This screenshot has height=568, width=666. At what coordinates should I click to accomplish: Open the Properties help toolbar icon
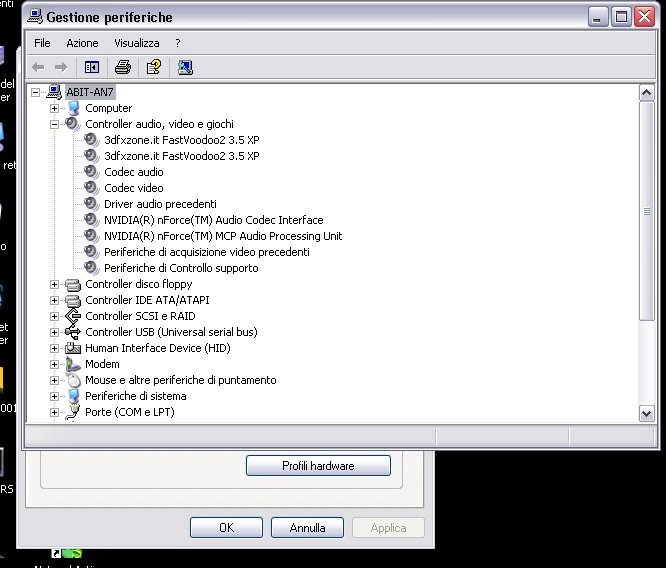[x=154, y=67]
